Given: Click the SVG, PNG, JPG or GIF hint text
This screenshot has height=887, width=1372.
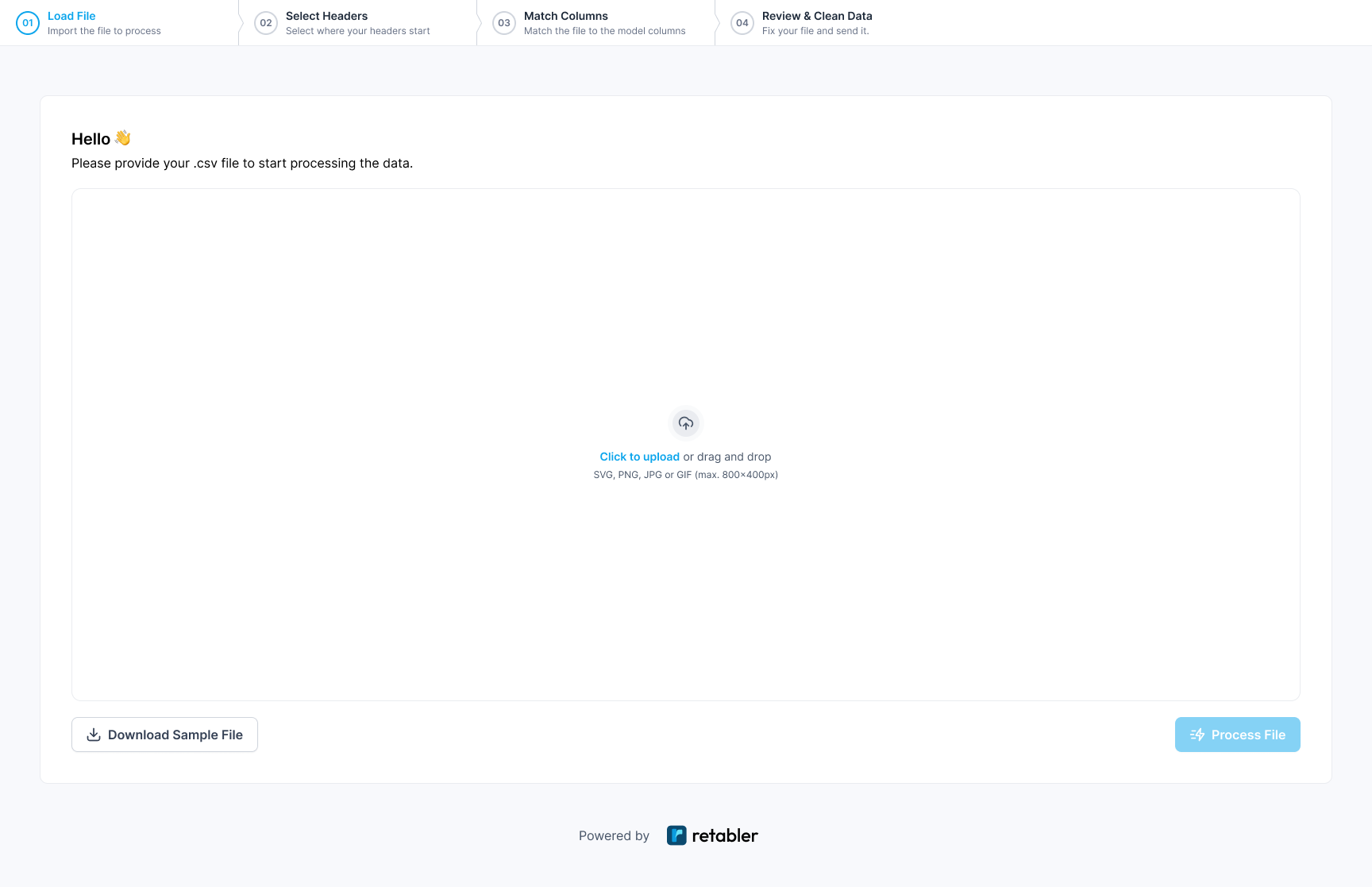Looking at the screenshot, I should [685, 475].
